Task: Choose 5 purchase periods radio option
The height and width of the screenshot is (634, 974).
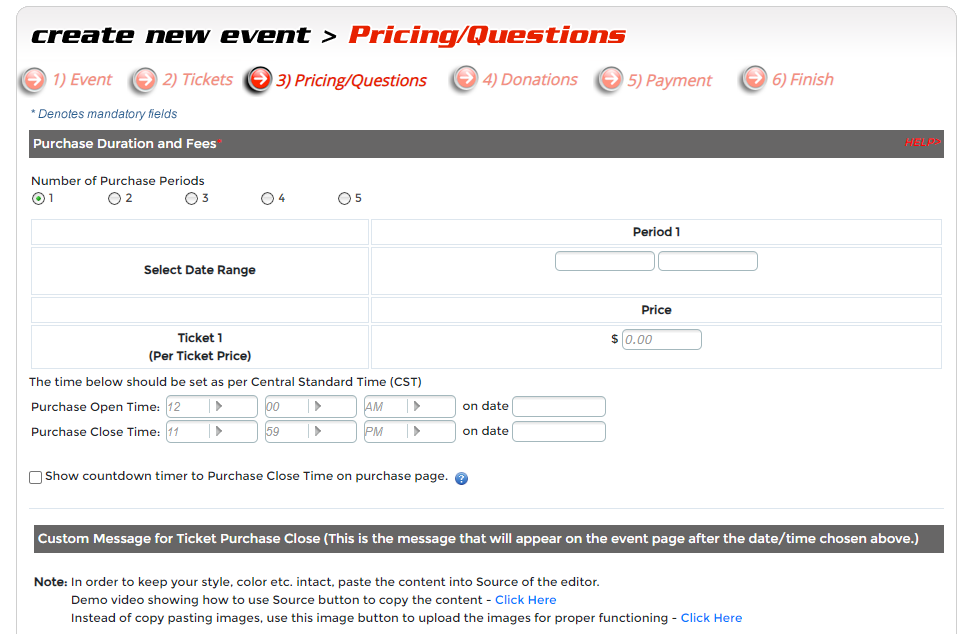Action: point(344,199)
